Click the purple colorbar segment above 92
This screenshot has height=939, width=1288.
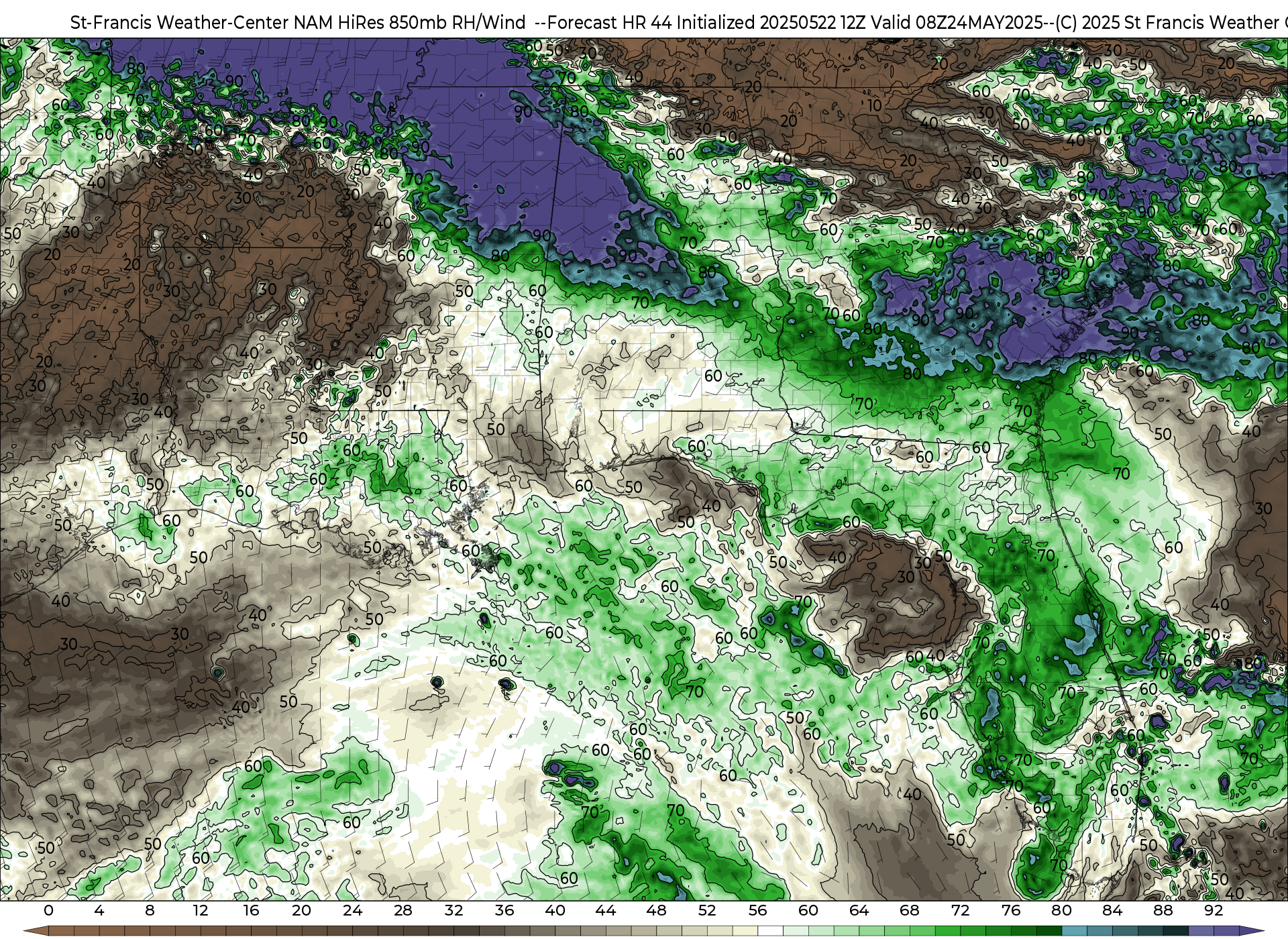coord(1226,931)
